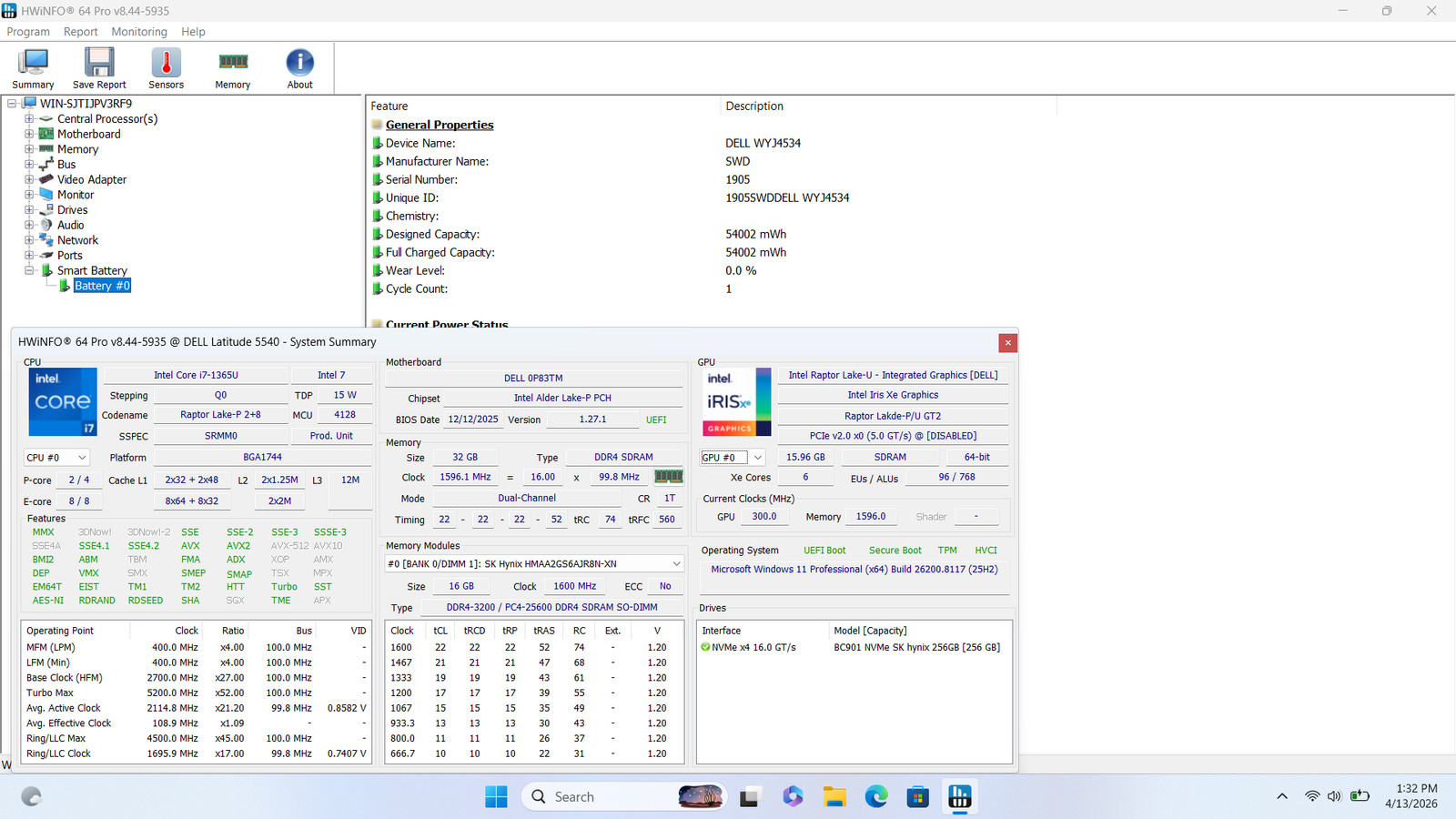Expand the Memory node in the device tree

(x=29, y=149)
